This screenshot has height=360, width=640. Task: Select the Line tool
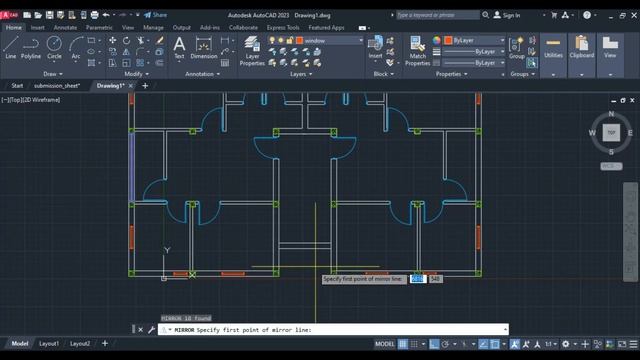pos(11,48)
